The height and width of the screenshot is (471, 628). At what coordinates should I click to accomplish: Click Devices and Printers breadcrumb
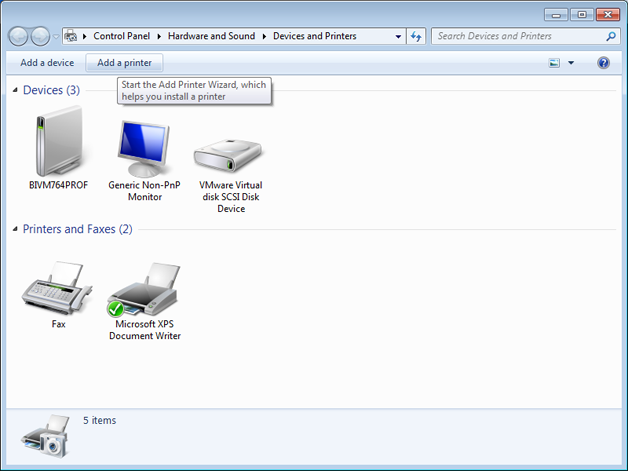(x=315, y=36)
